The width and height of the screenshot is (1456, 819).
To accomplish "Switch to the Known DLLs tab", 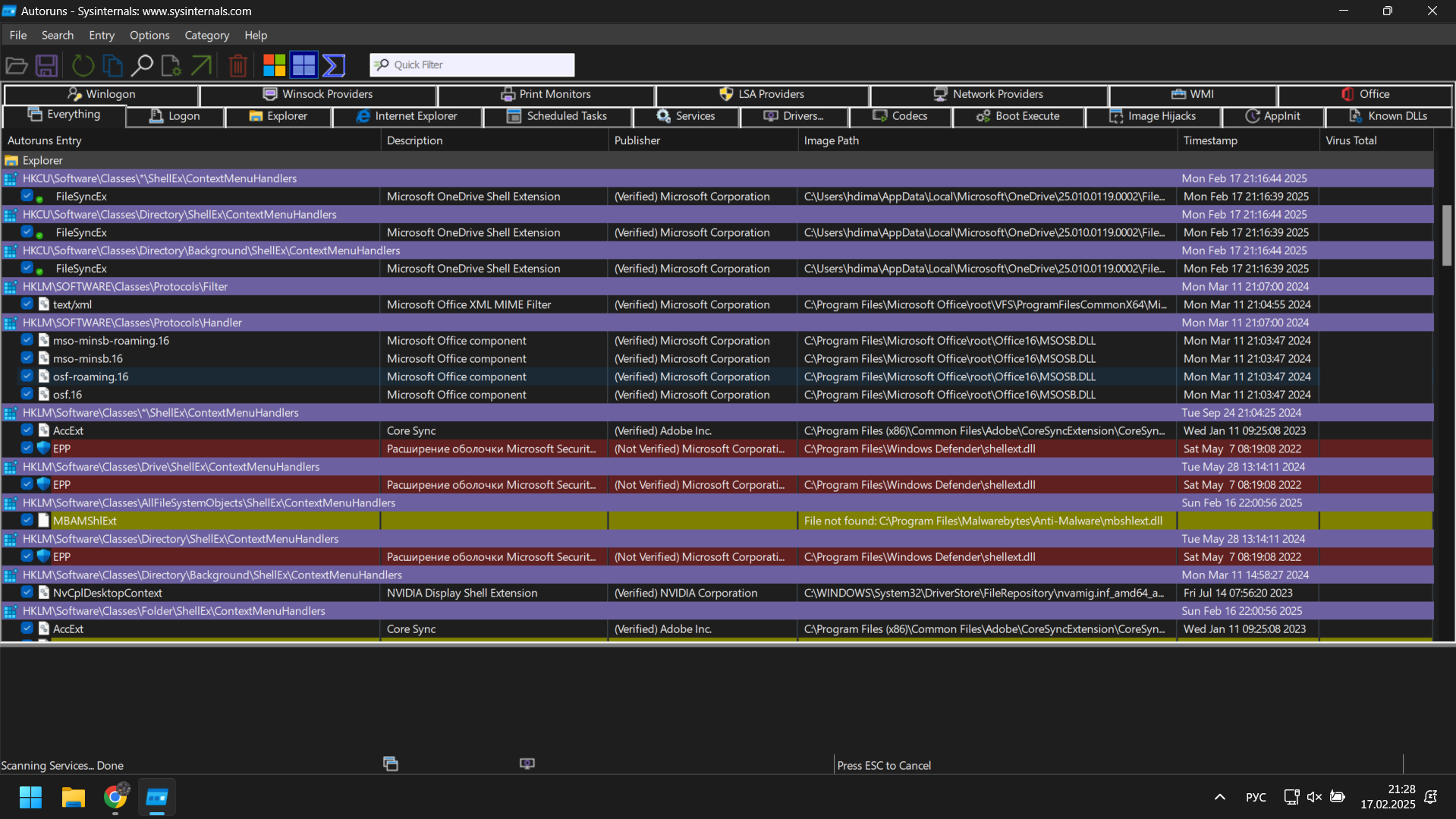I will pos(1388,116).
